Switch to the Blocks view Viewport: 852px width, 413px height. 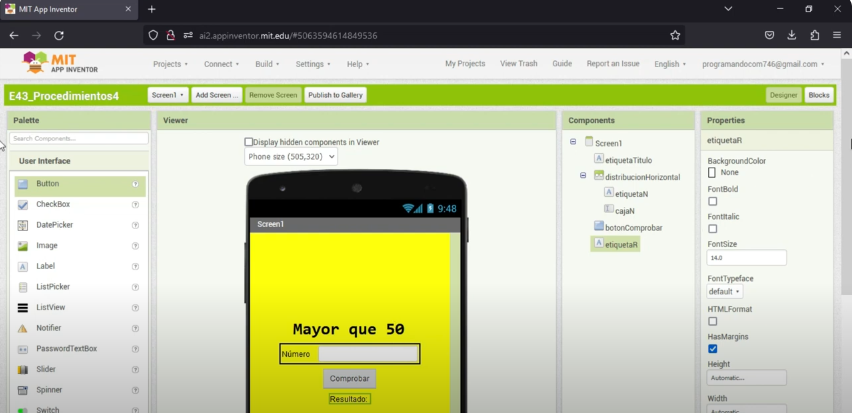(819, 95)
